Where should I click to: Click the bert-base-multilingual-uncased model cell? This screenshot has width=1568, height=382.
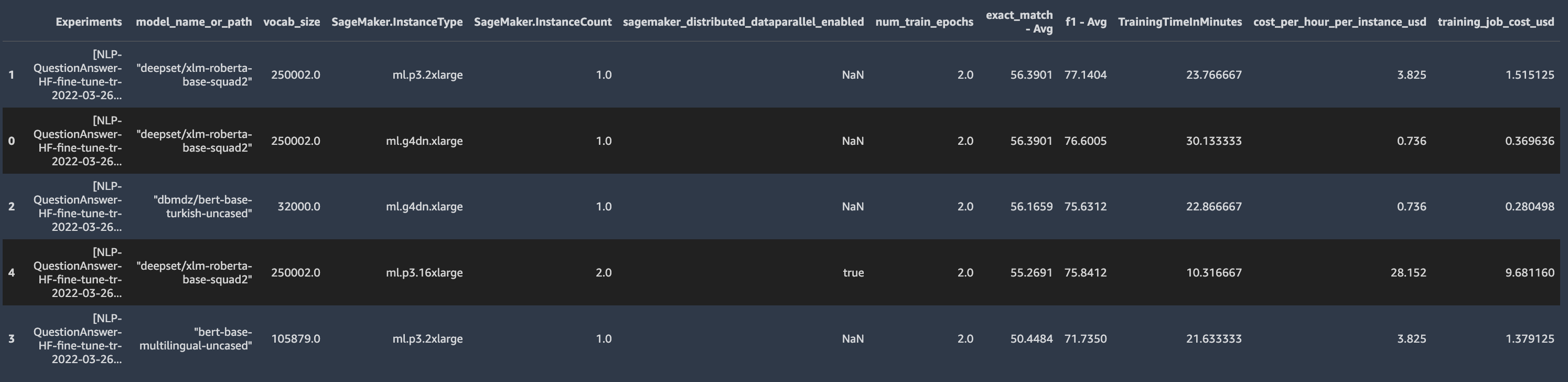(x=196, y=339)
